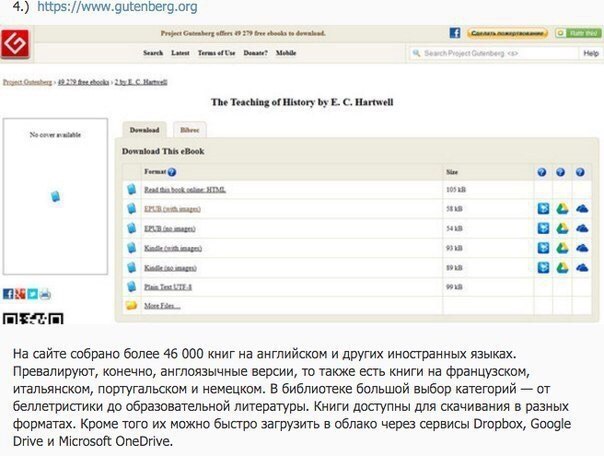The height and width of the screenshot is (456, 604).
Task: Open the gutenberg.org URL link
Action: [x=117, y=7]
